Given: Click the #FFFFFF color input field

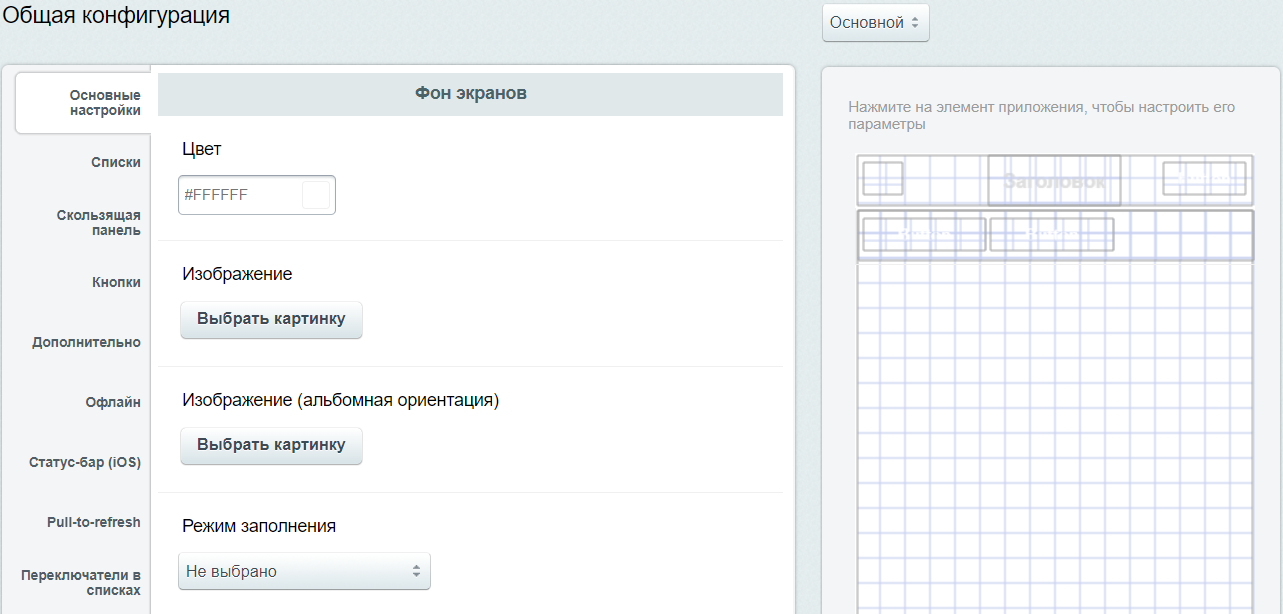Looking at the screenshot, I should [x=240, y=195].
